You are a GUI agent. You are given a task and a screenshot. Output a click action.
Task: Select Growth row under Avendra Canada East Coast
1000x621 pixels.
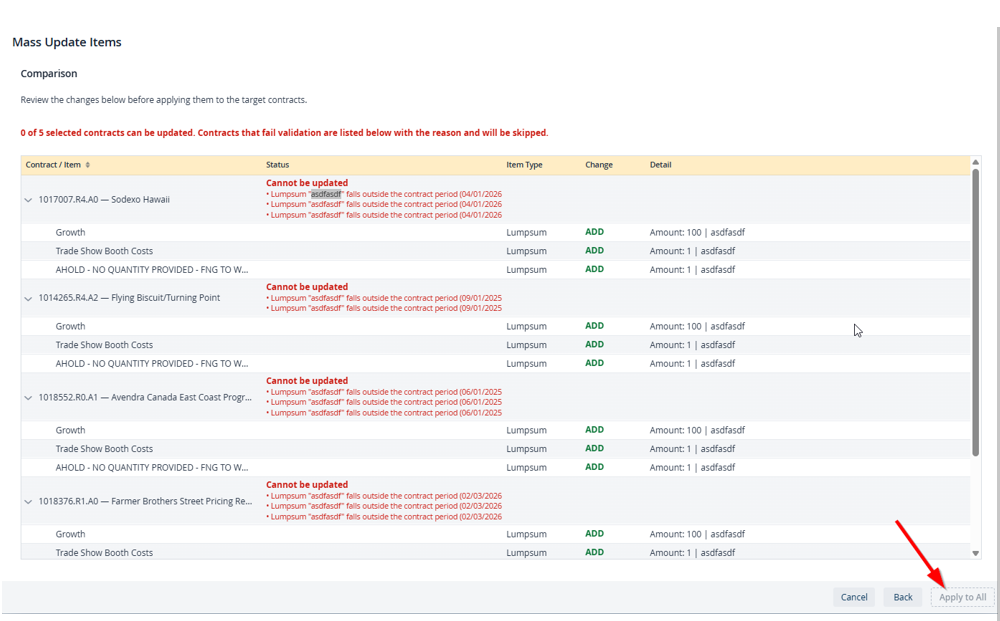[496, 430]
